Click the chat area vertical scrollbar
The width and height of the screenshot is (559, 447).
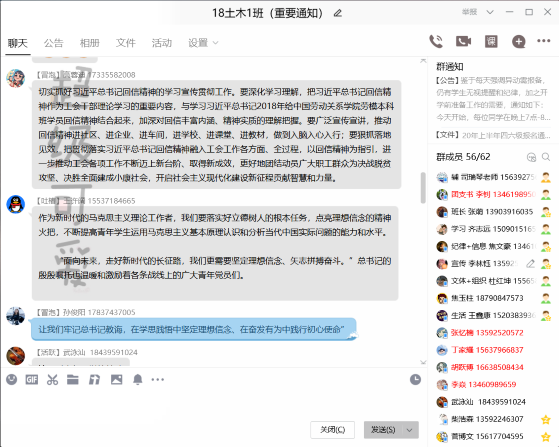coord(423,187)
